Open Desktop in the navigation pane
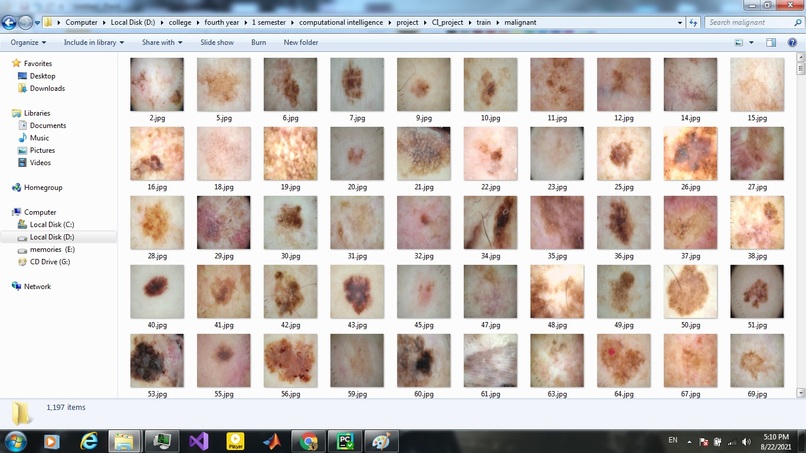 pos(42,76)
